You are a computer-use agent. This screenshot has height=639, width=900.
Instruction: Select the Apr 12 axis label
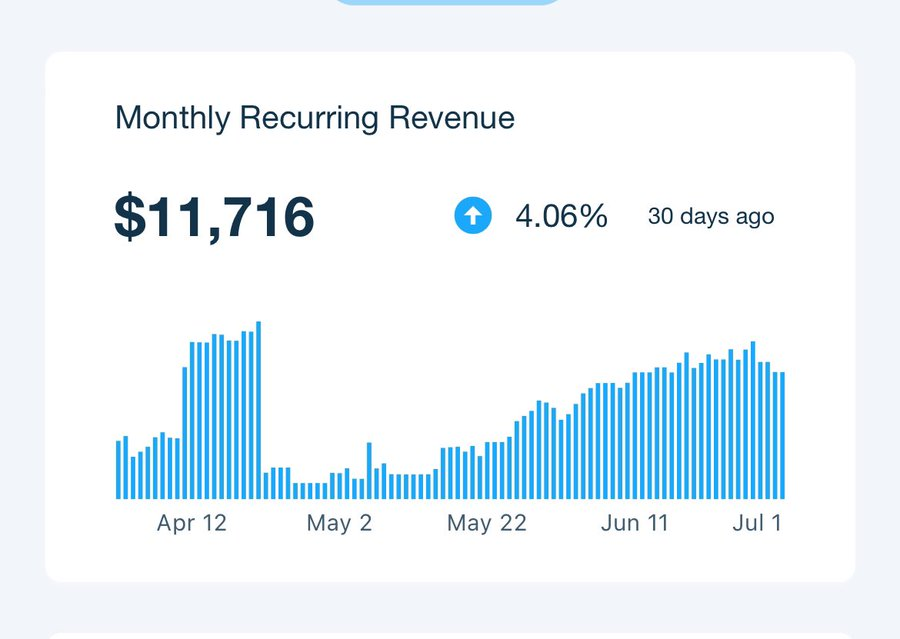[192, 523]
